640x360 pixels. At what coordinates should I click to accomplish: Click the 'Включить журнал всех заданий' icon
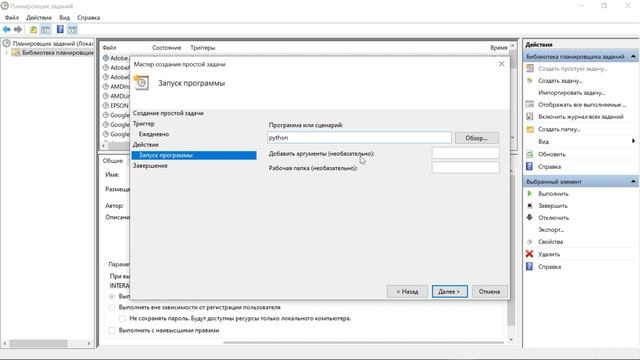530,117
